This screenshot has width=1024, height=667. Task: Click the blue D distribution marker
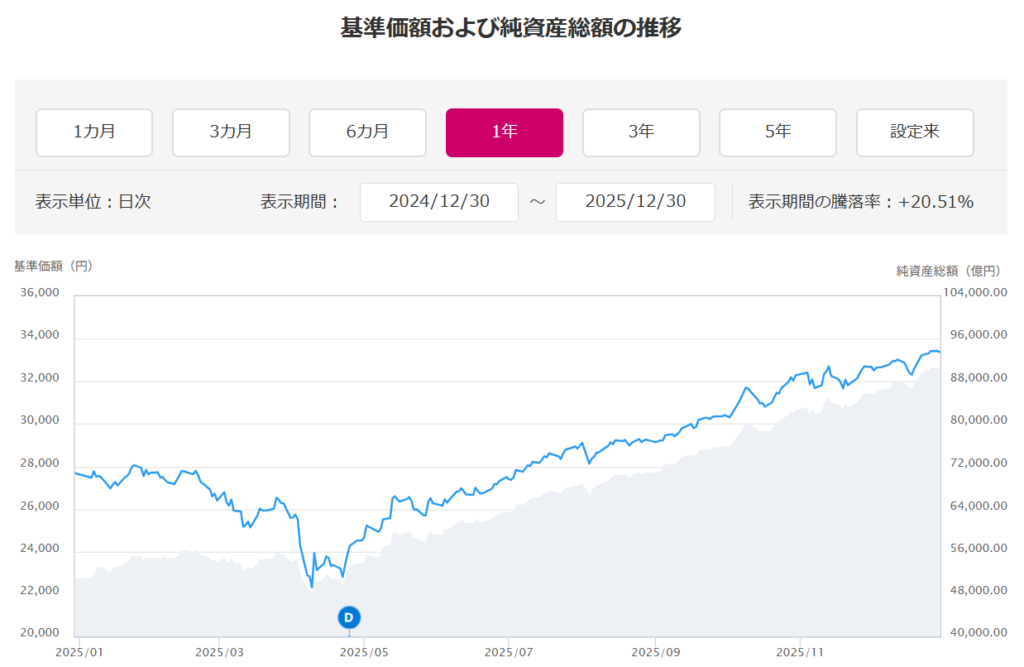point(348,617)
